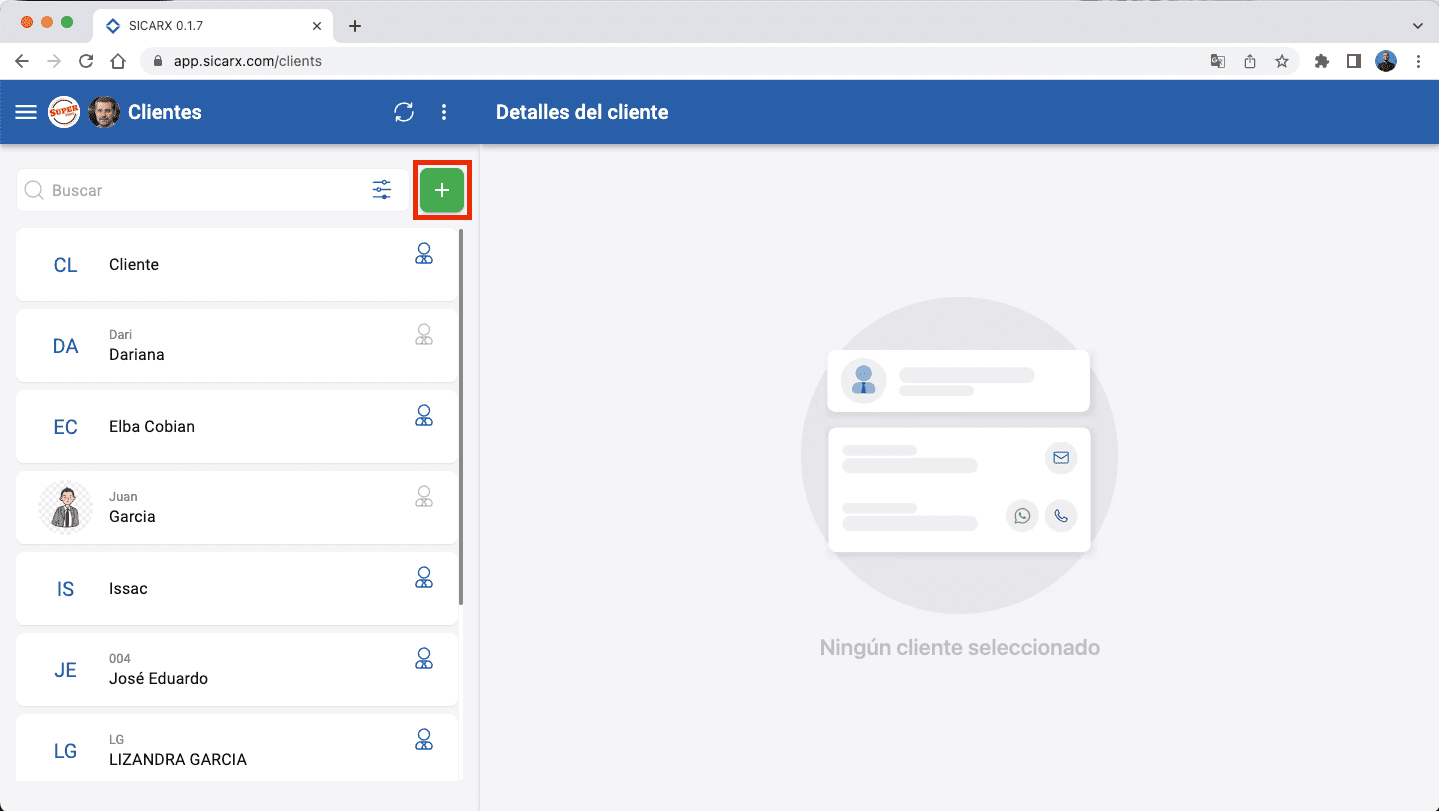Open the Chrome three-dot menu
Viewport: 1439px width, 811px height.
point(1419,61)
